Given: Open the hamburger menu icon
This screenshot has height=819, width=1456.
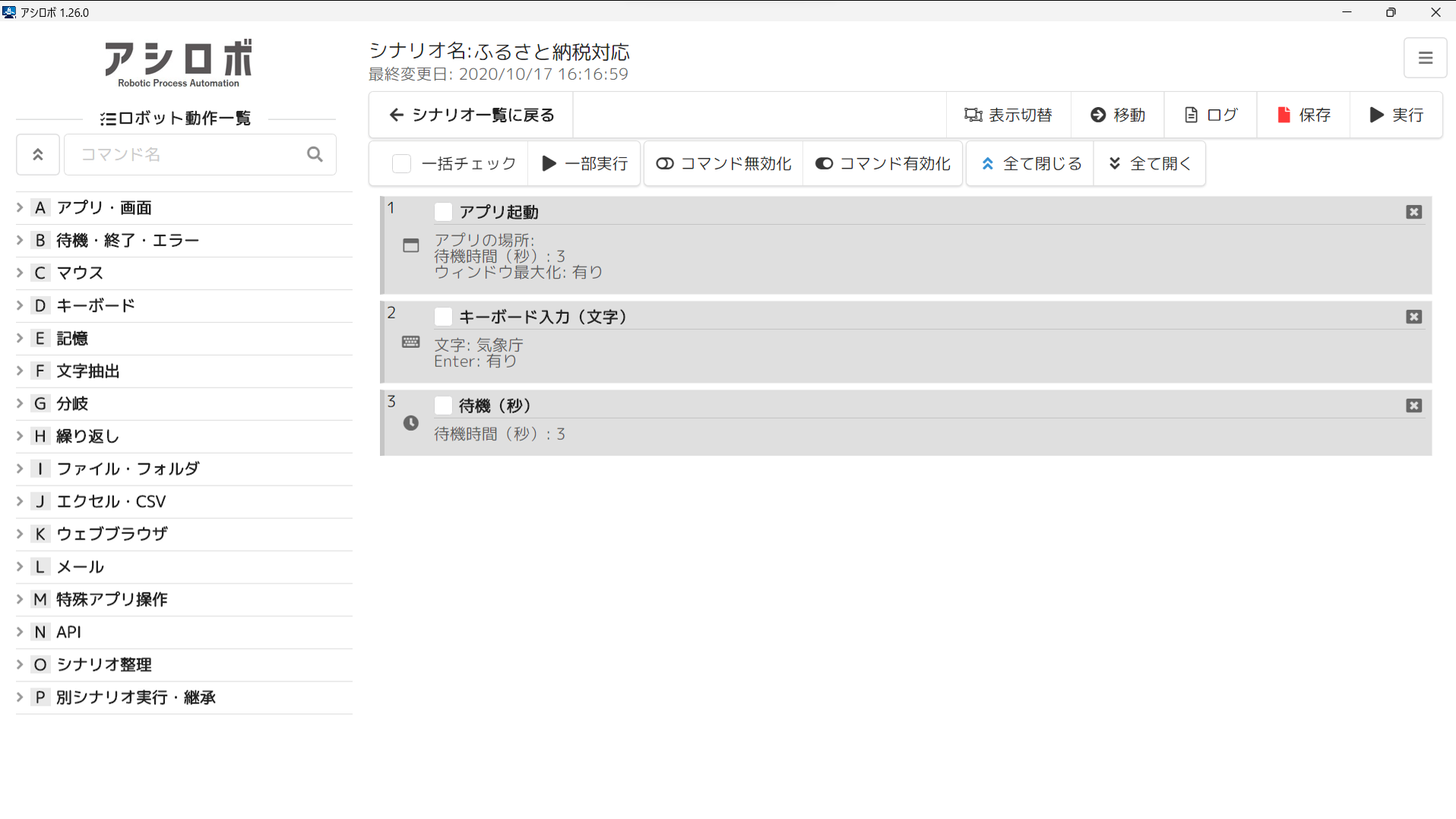Looking at the screenshot, I should point(1425,58).
